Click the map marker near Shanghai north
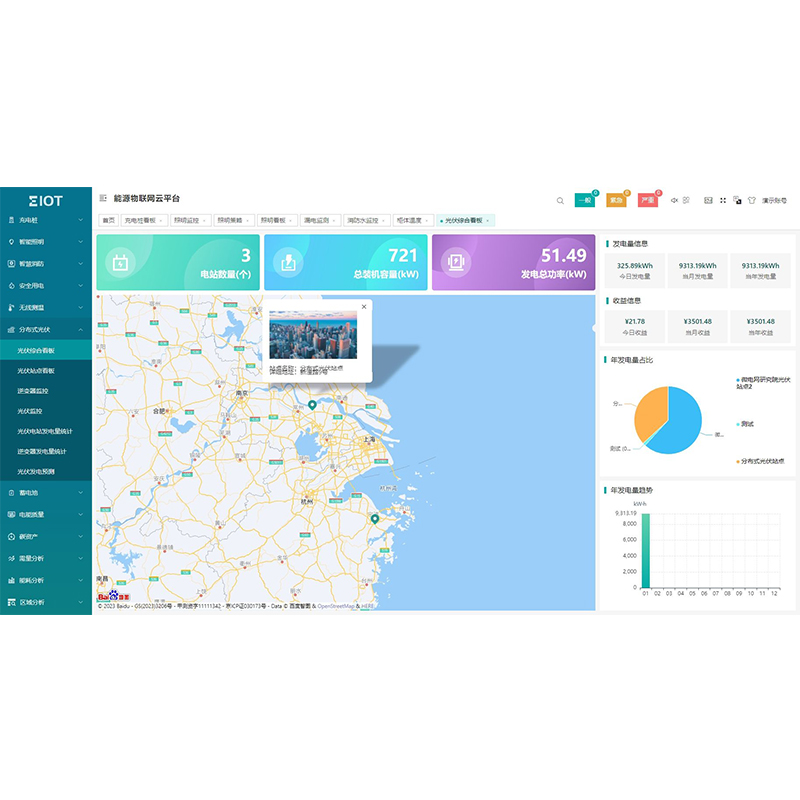Image resolution: width=800 pixels, height=800 pixels. tap(312, 405)
